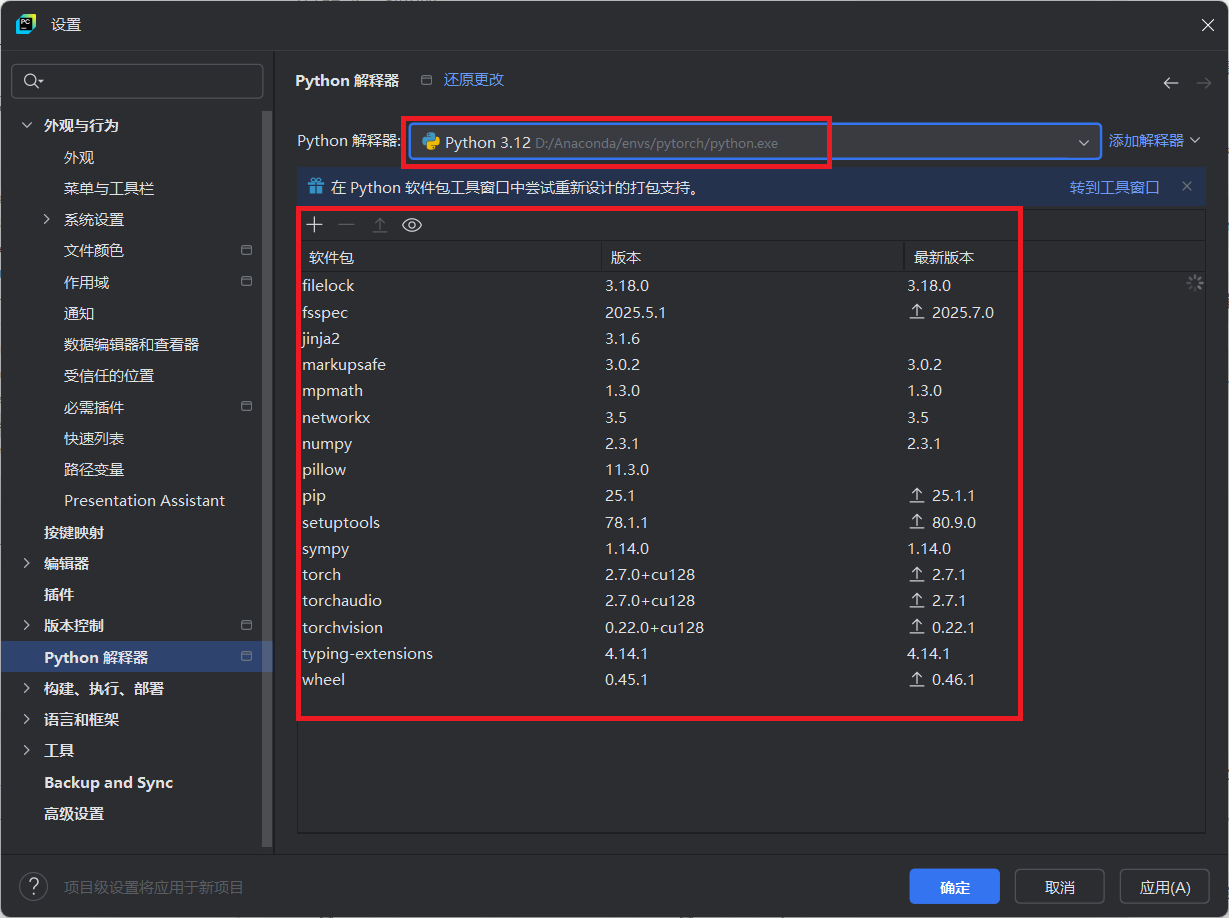Collapse the 外观与行为 section
The width and height of the screenshot is (1229, 918).
click(x=26, y=125)
